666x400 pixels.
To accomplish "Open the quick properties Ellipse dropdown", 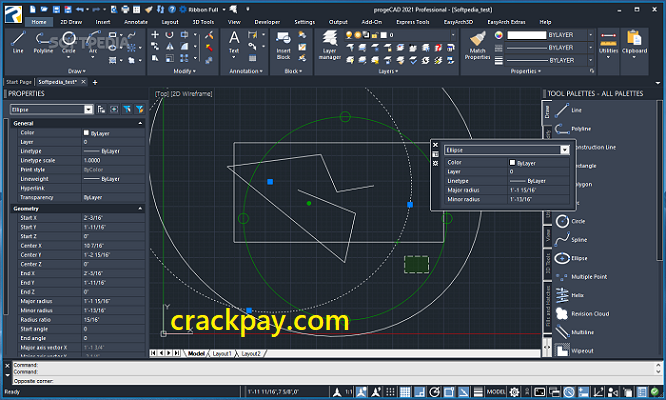I will click(564, 150).
